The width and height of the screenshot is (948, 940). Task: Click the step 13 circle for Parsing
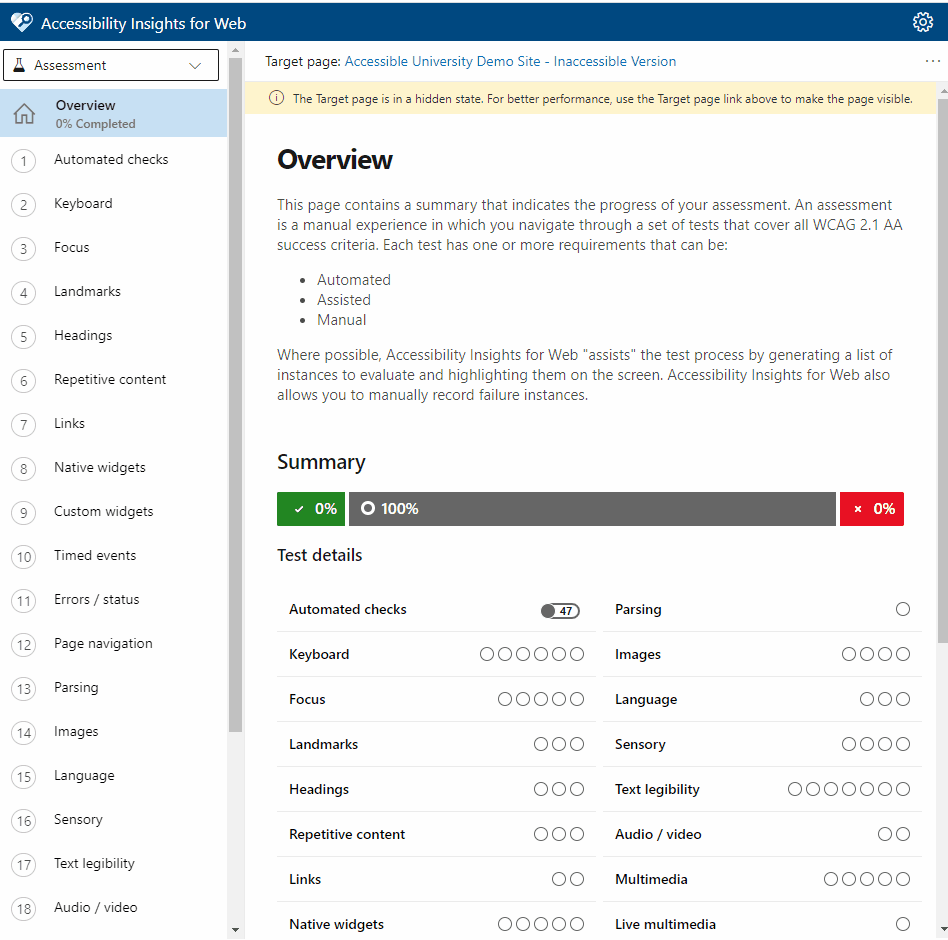point(24,689)
